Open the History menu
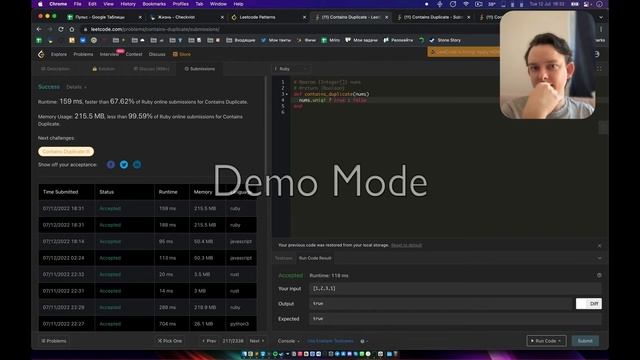640x360 pixels. point(128,4)
